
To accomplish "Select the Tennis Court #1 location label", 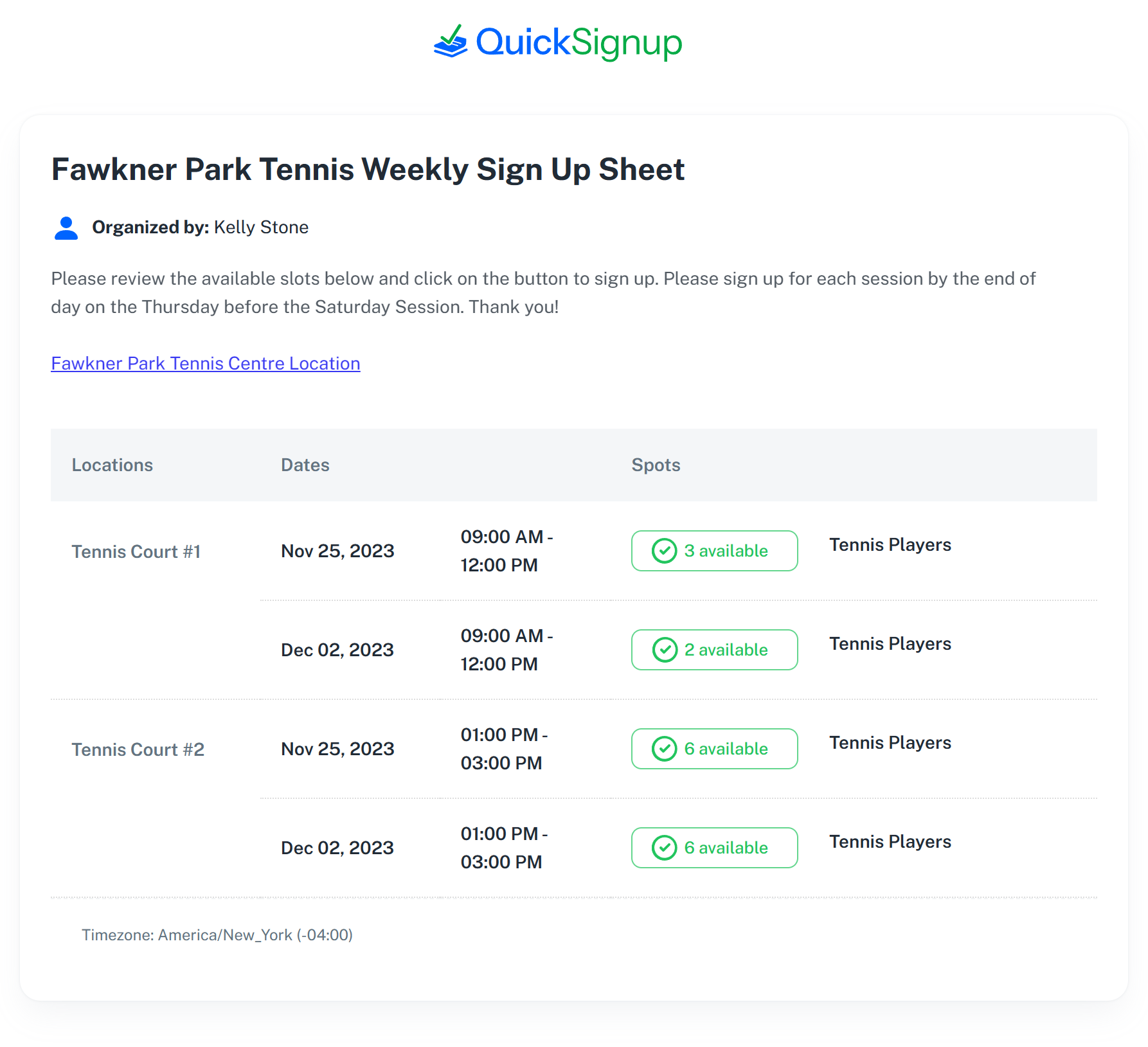I will pyautogui.click(x=136, y=552).
